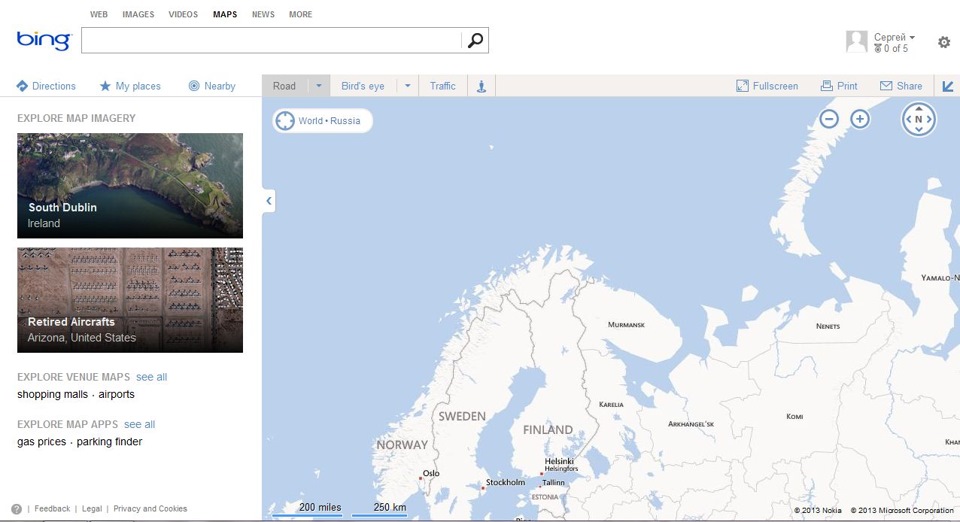The height and width of the screenshot is (522, 960).
Task: Open Streetside pegman icon
Action: (481, 86)
